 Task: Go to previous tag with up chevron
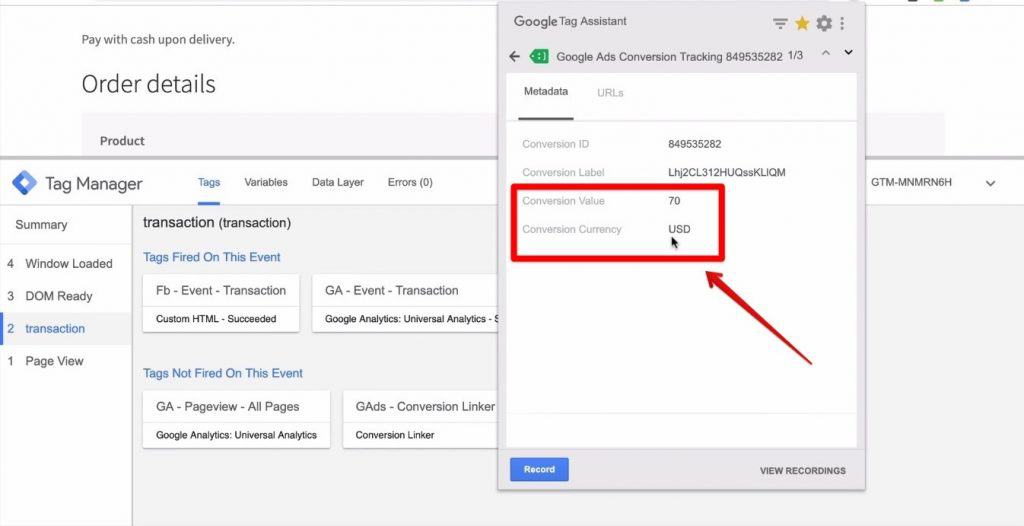(825, 52)
